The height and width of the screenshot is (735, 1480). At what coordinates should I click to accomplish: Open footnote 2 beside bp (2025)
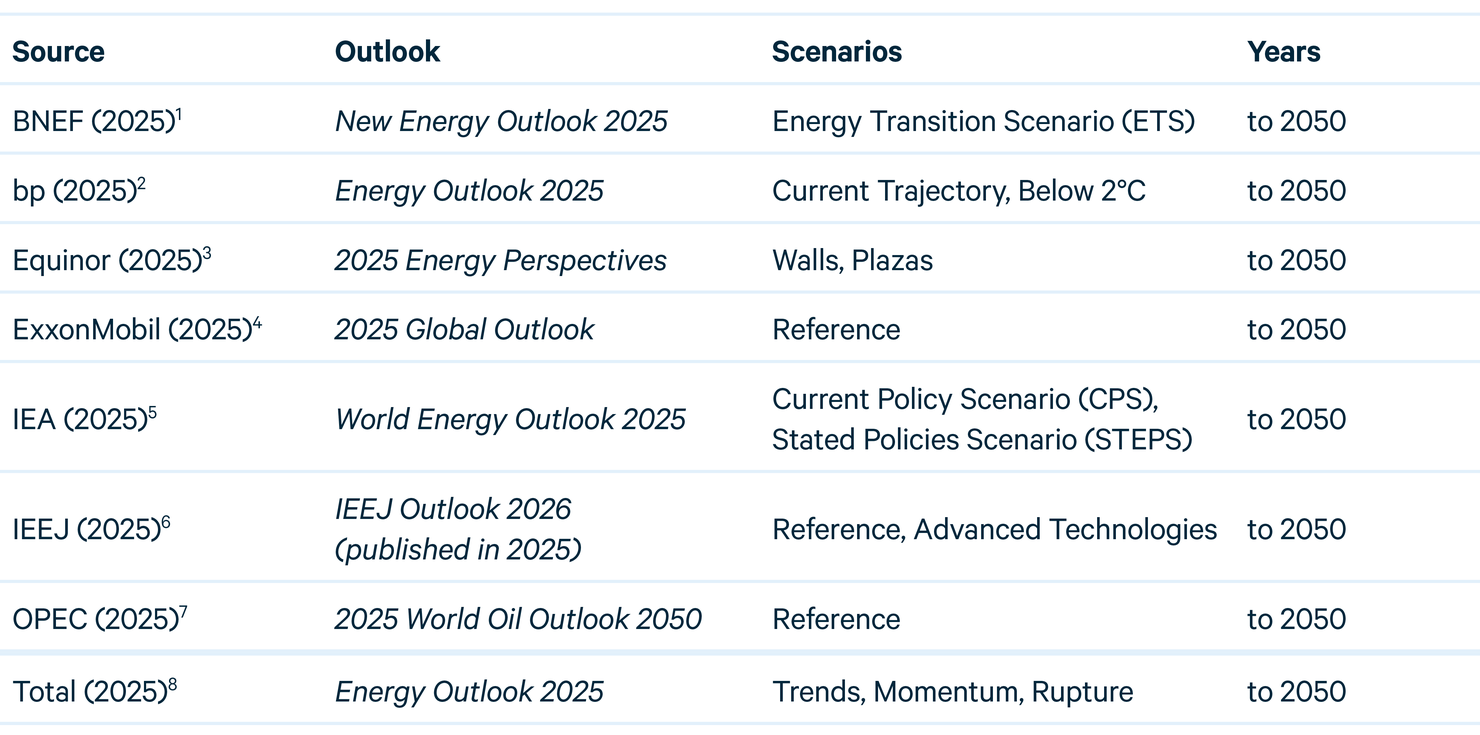142,184
